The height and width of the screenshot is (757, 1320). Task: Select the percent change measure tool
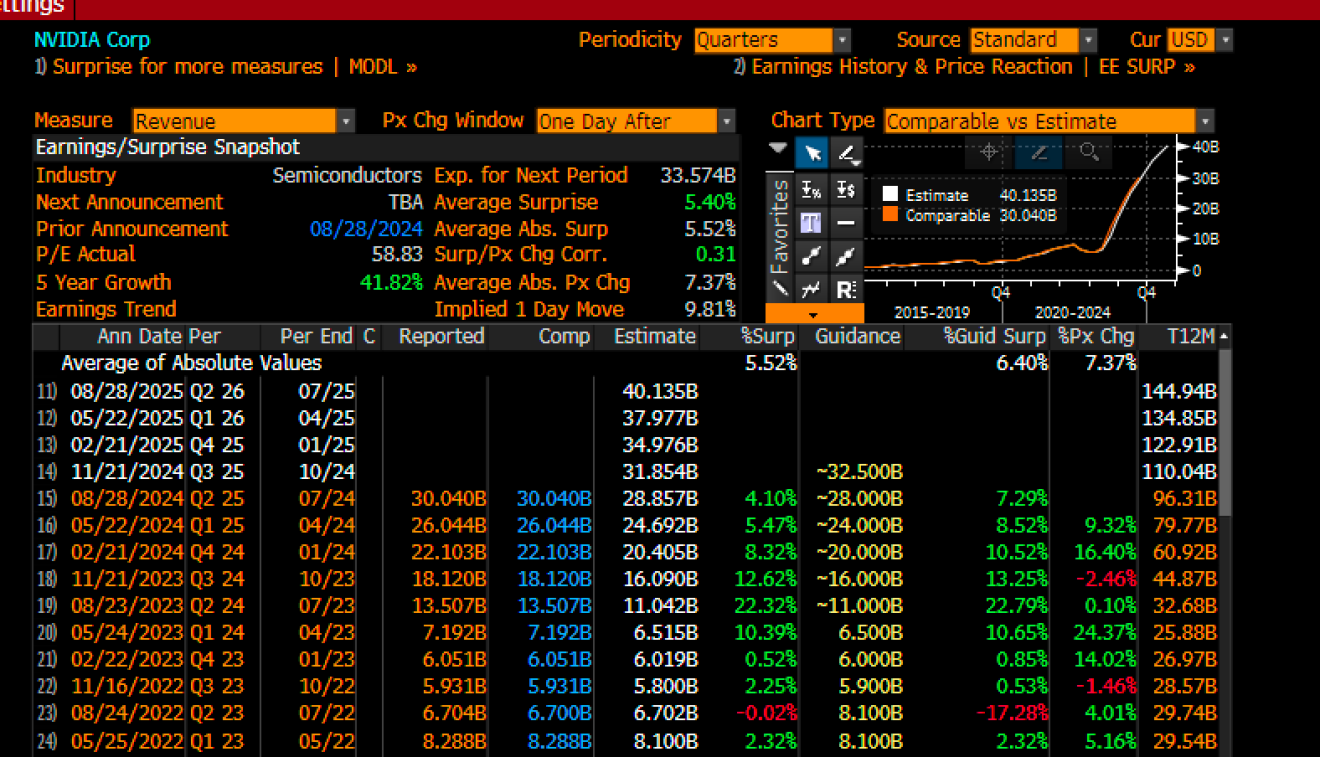tap(812, 188)
